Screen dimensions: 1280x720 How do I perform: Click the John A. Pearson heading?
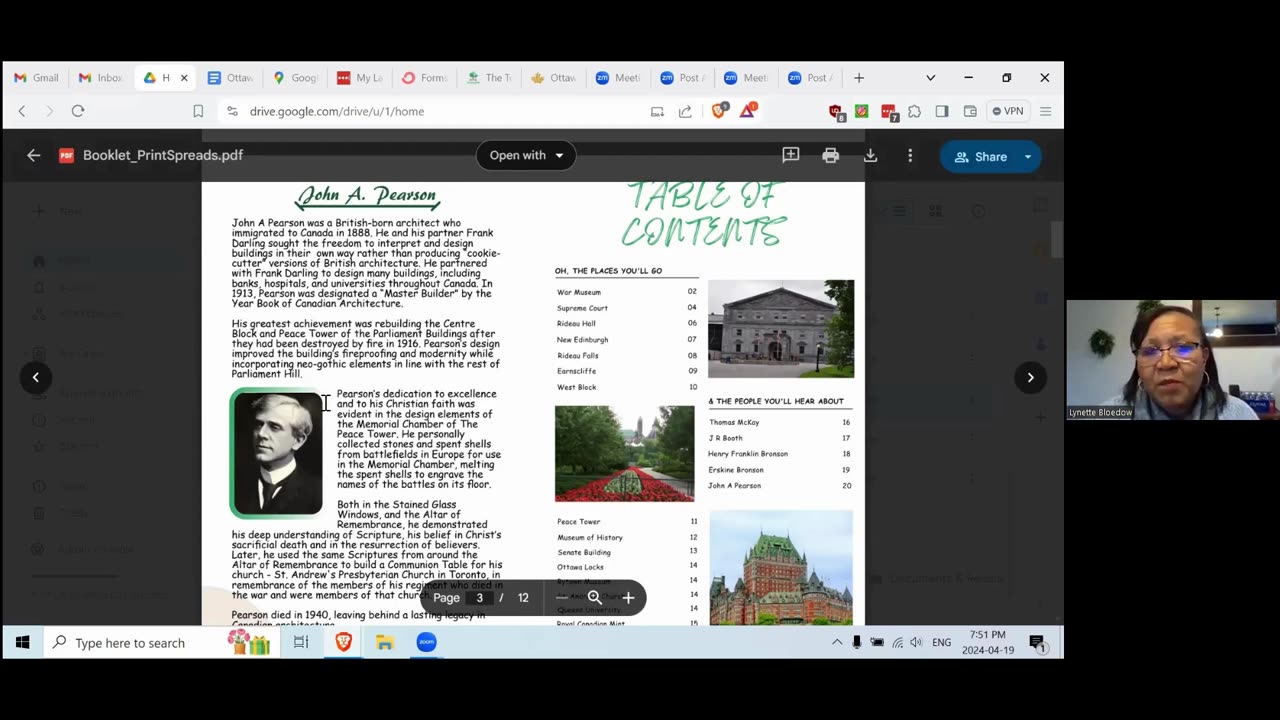click(367, 195)
